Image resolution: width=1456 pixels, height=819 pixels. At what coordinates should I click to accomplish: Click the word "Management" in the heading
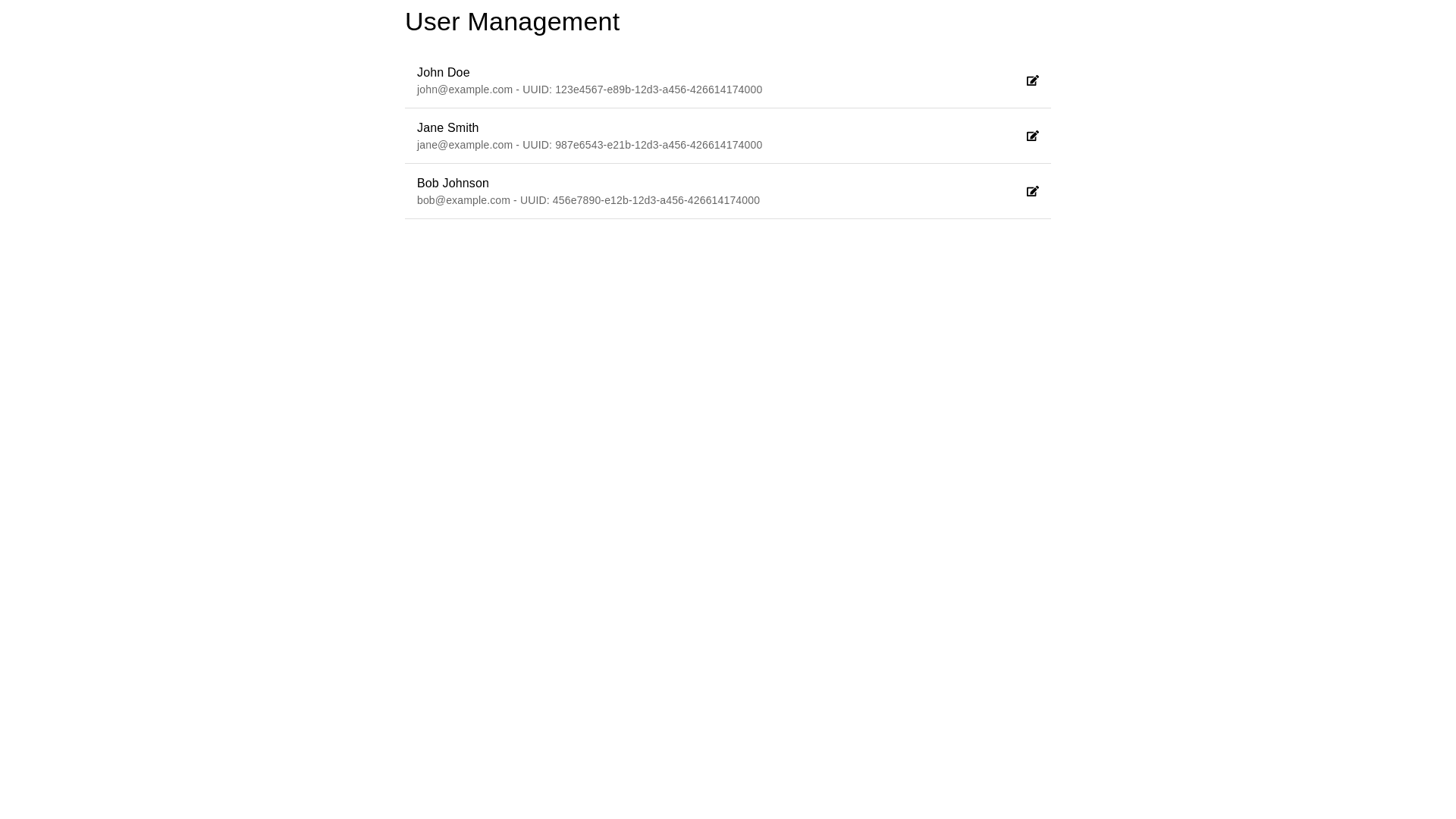click(543, 22)
